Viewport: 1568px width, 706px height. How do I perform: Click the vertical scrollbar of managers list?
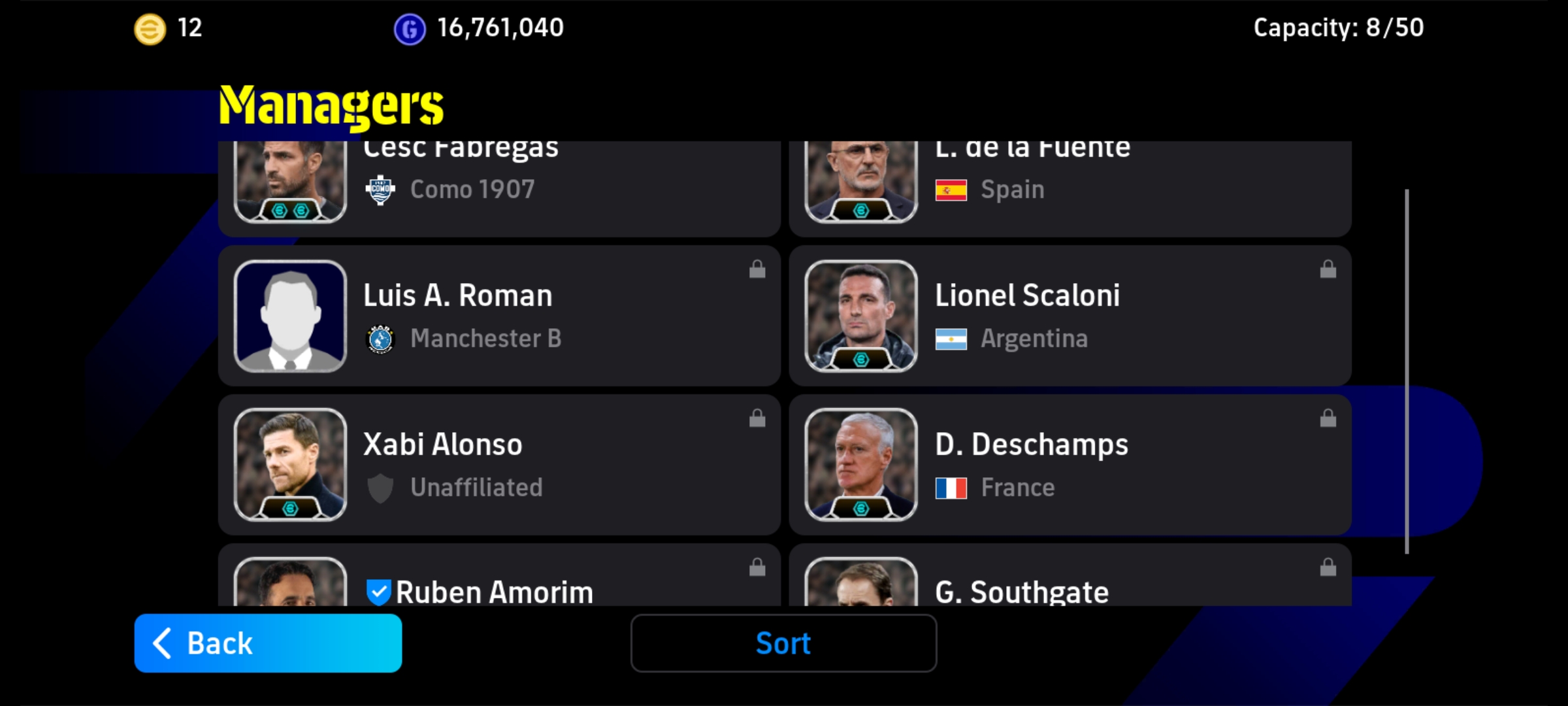[x=1407, y=371]
